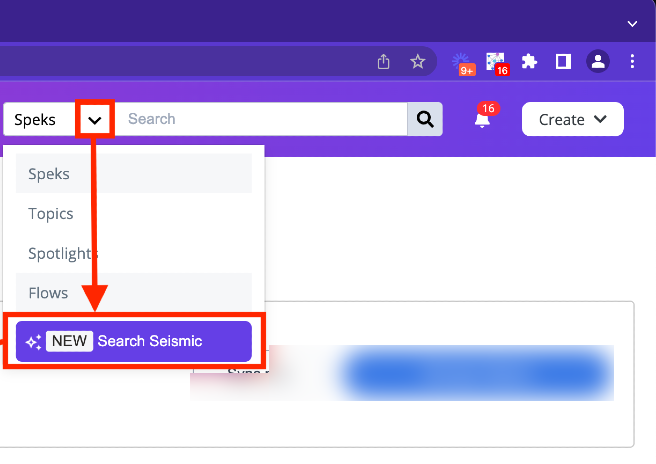This screenshot has height=464, width=656.
Task: Open the Speks search scope dropdown
Action: pyautogui.click(x=95, y=120)
